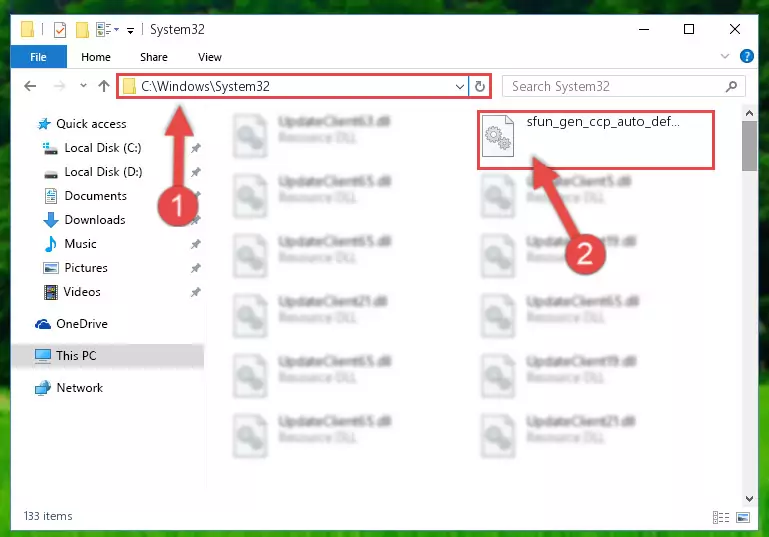
Task: Click the Search System32 field
Action: [624, 86]
